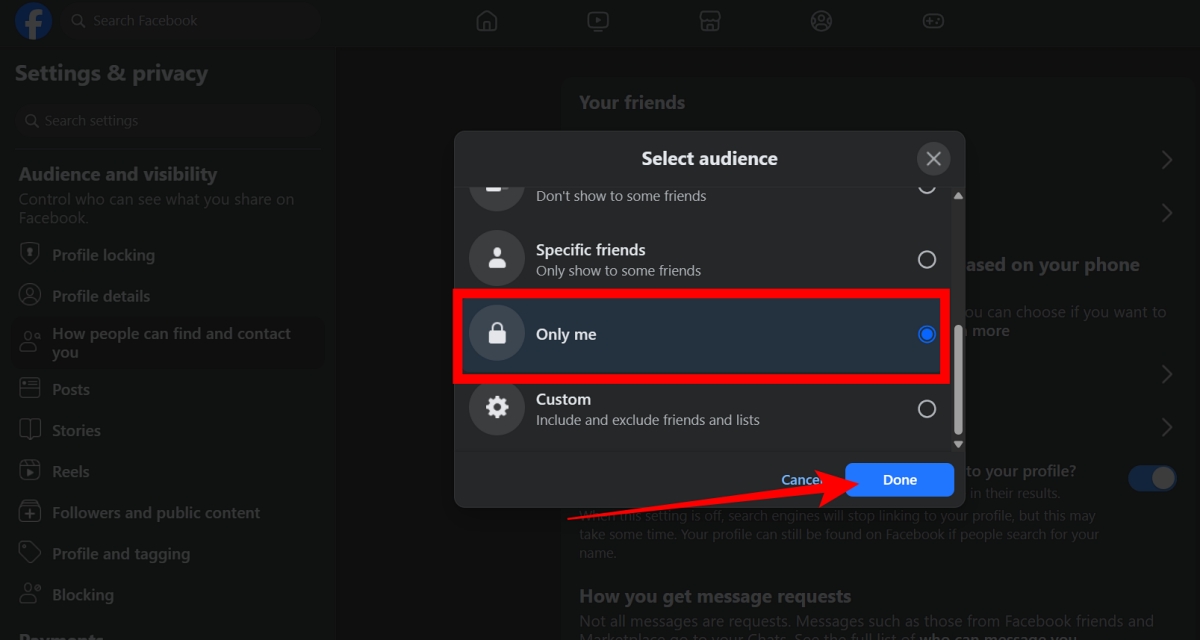
Task: Click the dialog scrollbar down arrow
Action: (958, 443)
